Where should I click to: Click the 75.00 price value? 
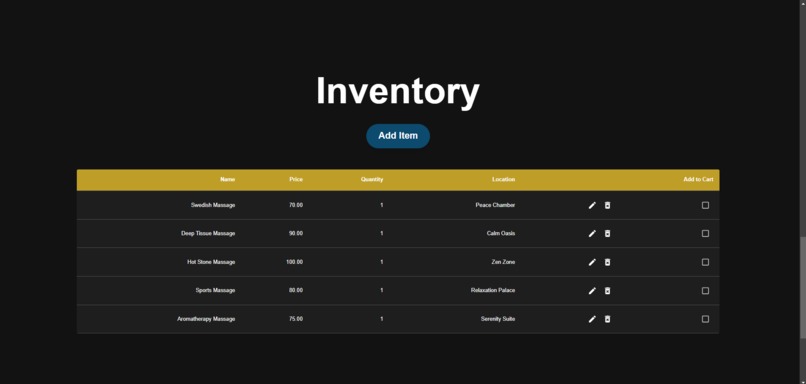[x=296, y=319]
